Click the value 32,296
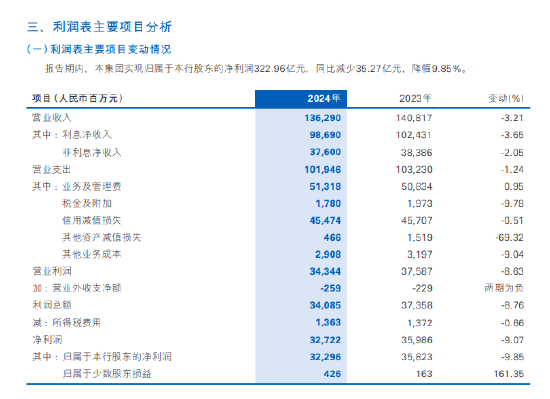 point(325,357)
